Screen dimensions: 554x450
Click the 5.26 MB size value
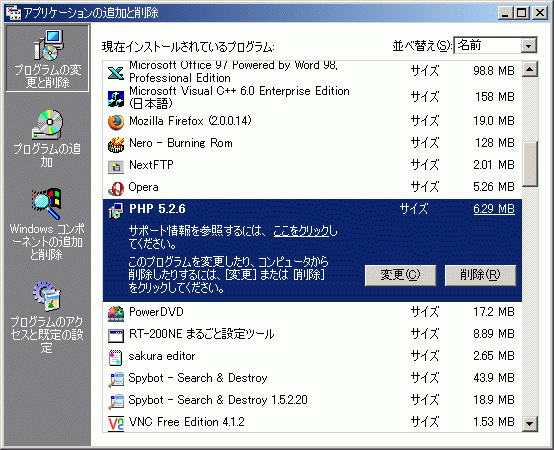tap(494, 186)
